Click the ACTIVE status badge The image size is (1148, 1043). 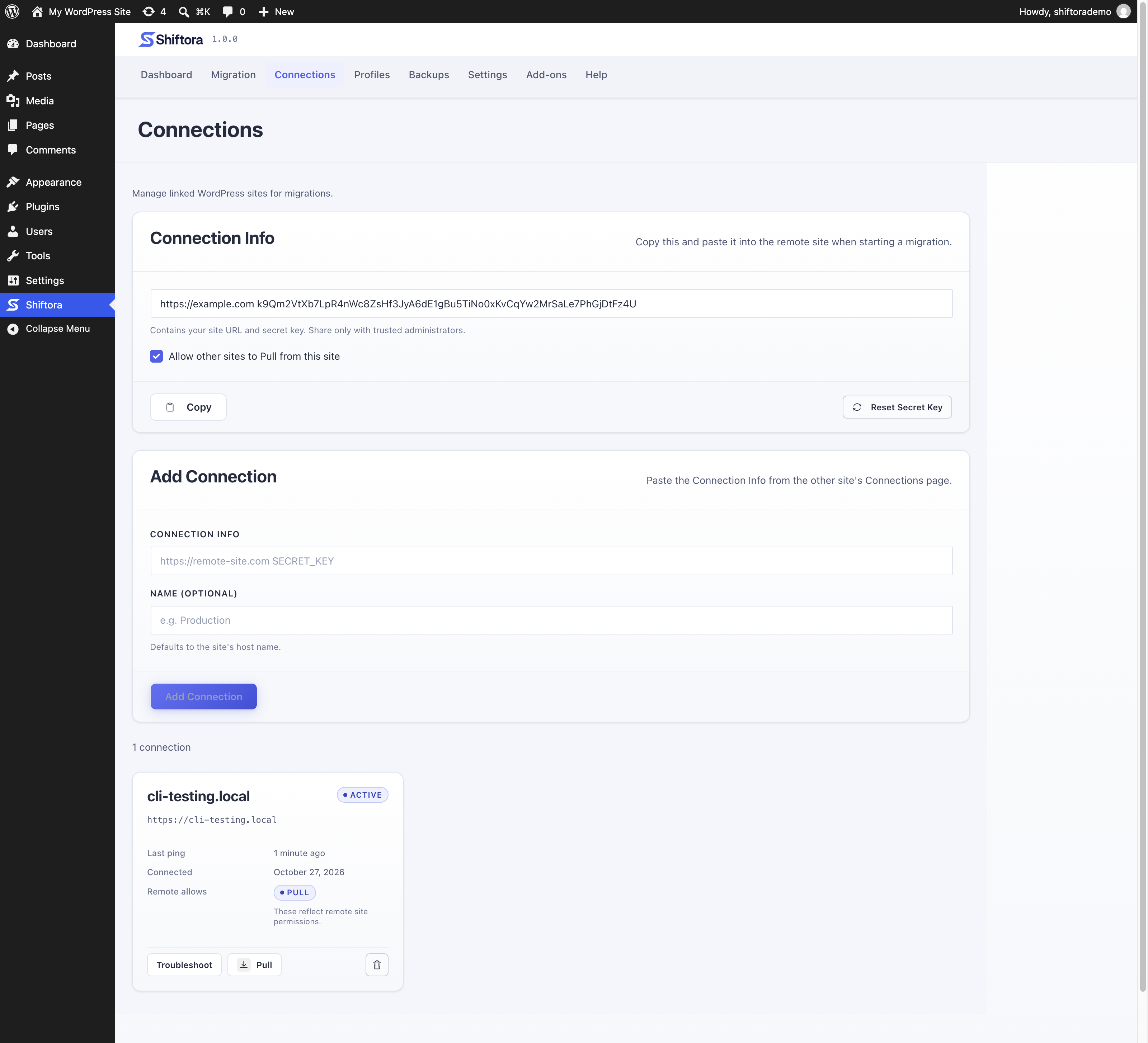click(363, 795)
